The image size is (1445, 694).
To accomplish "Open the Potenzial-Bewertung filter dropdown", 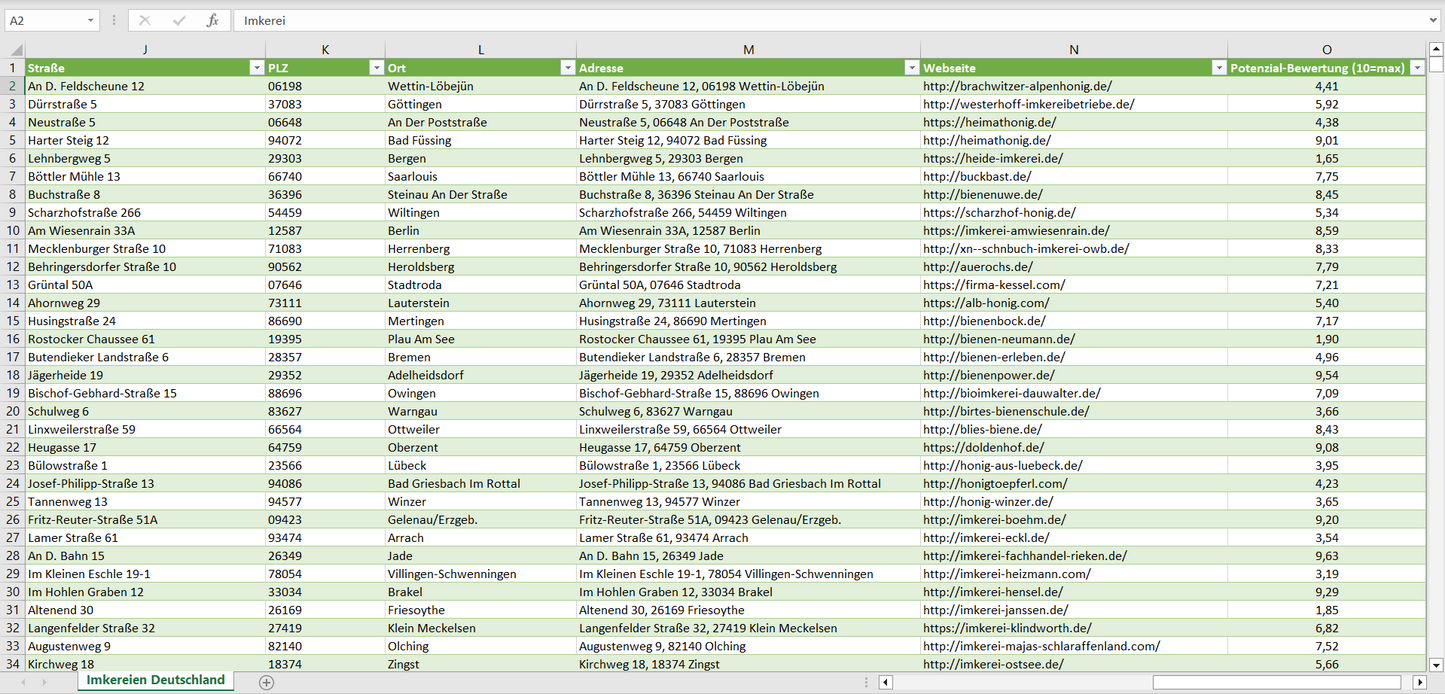I will click(x=1417, y=68).
